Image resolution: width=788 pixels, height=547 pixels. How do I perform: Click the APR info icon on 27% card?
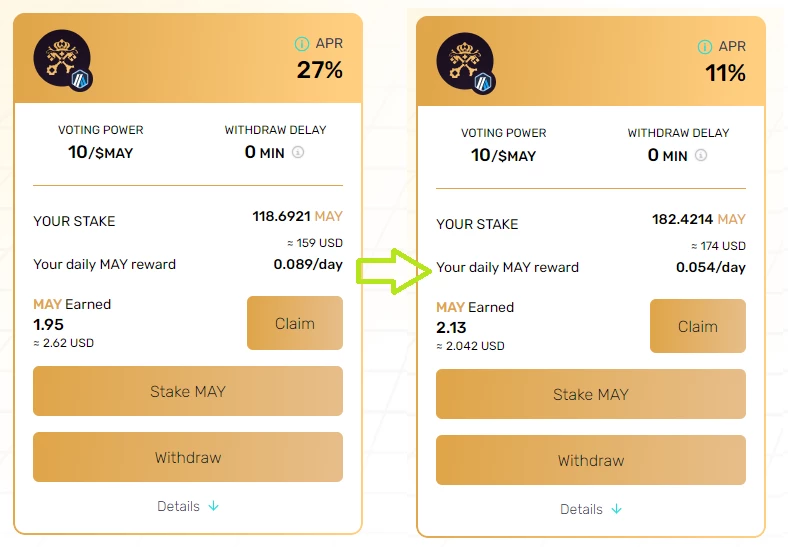(302, 44)
